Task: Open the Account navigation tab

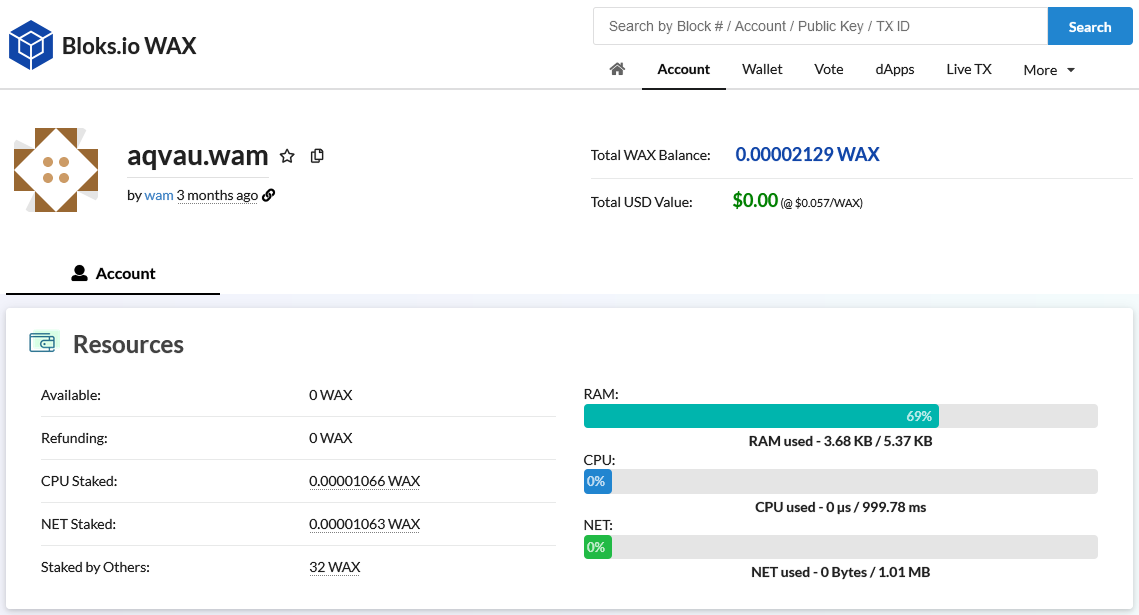Action: 684,69
